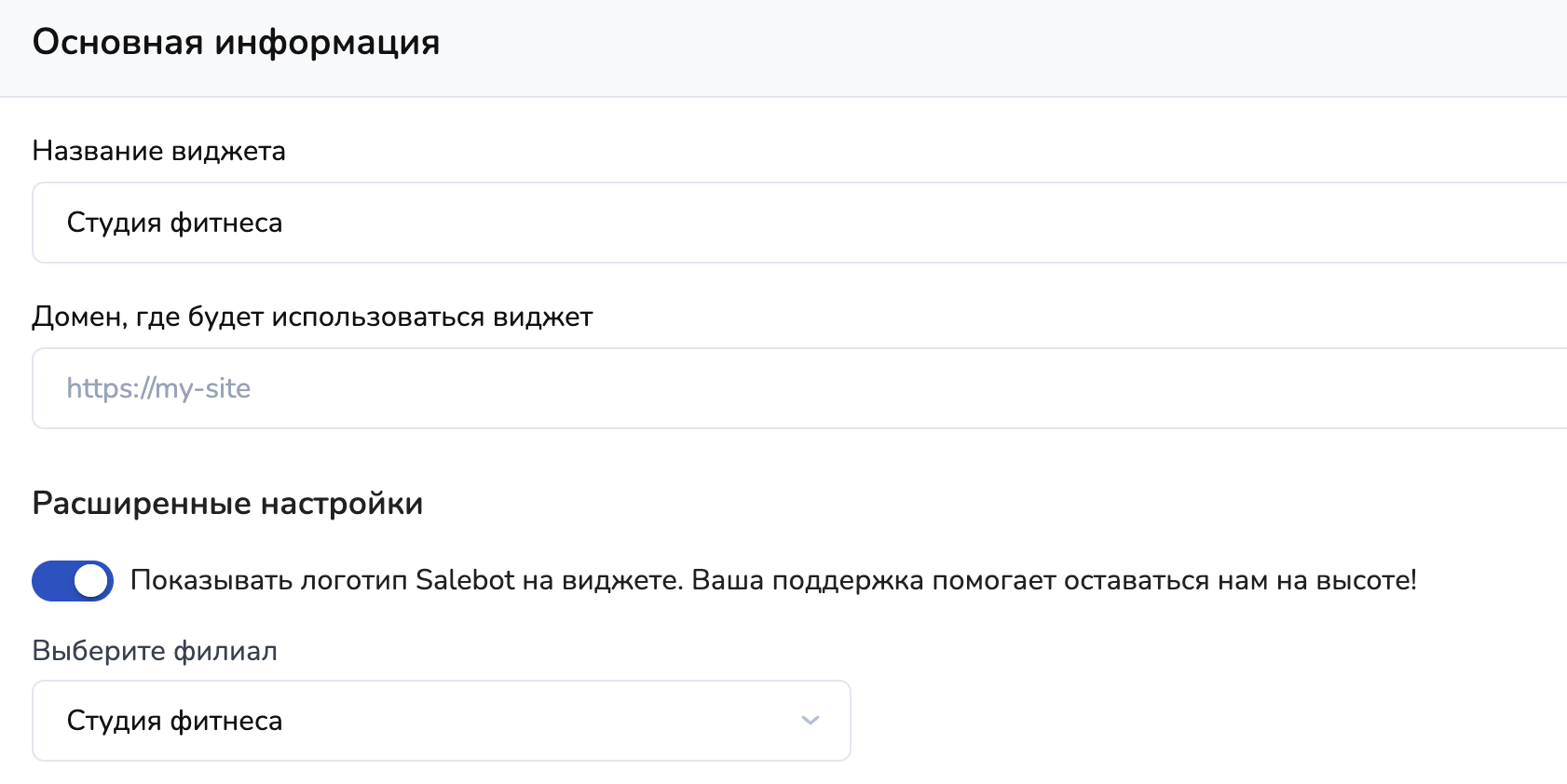Click "Студия фитнеса" text in the widget name field

pos(174,223)
